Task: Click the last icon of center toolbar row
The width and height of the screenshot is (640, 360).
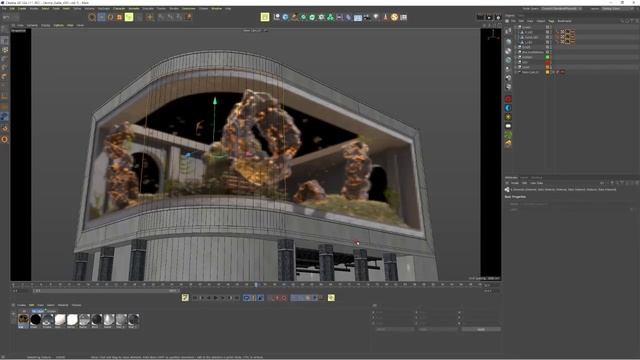Action: 404,17
